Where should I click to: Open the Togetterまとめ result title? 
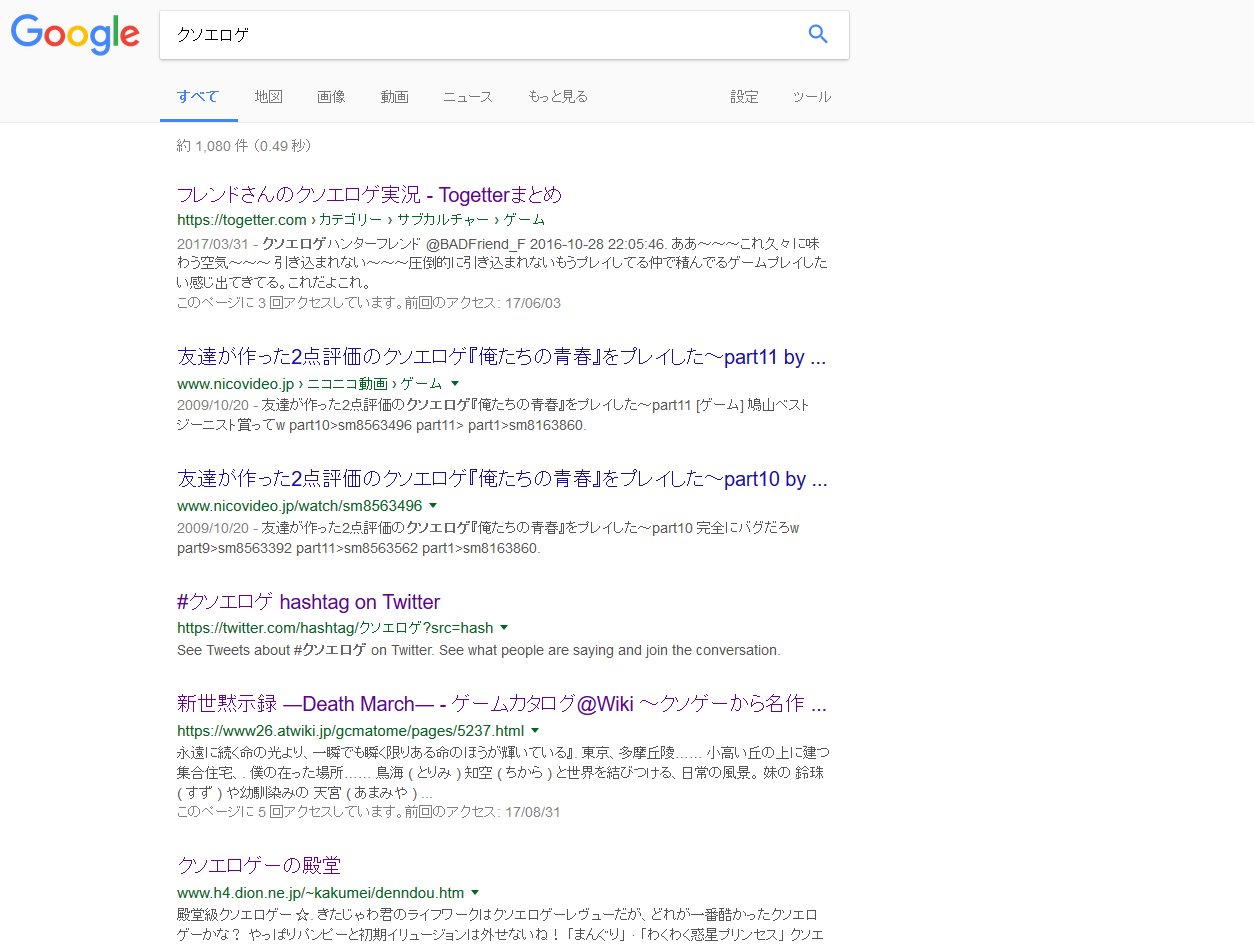click(x=369, y=194)
